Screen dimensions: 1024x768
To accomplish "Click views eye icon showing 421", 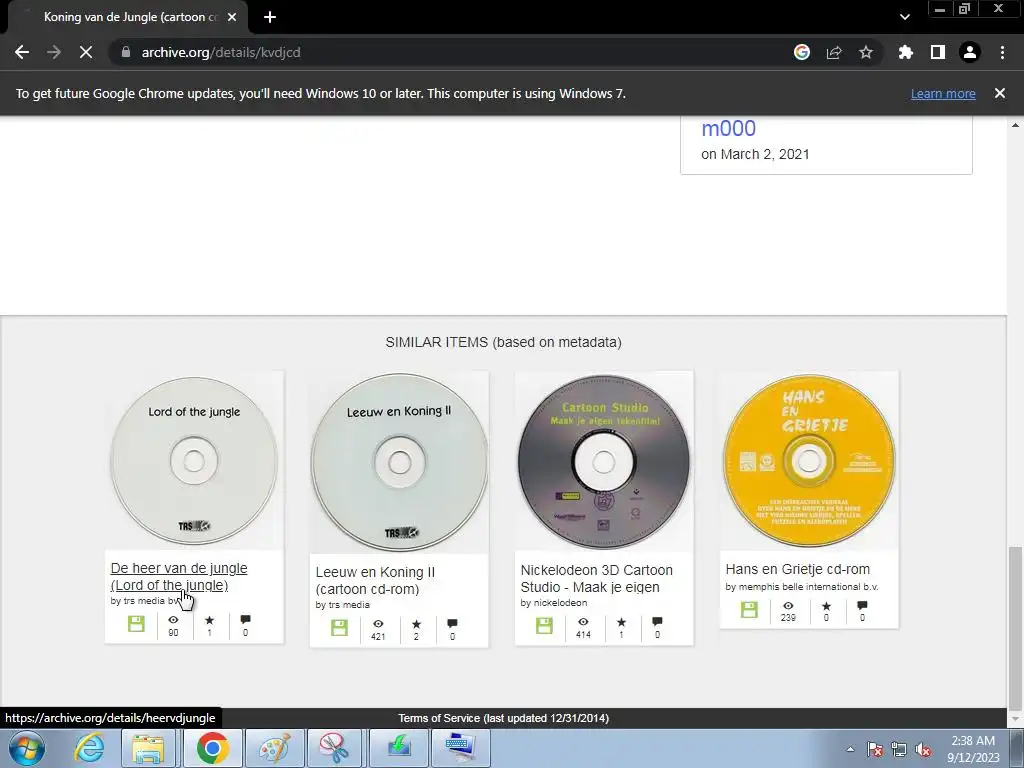I will 378,624.
